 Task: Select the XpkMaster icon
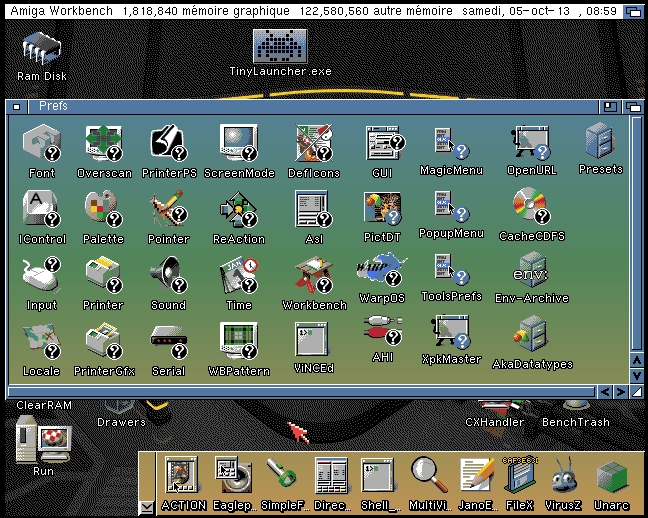coord(450,332)
